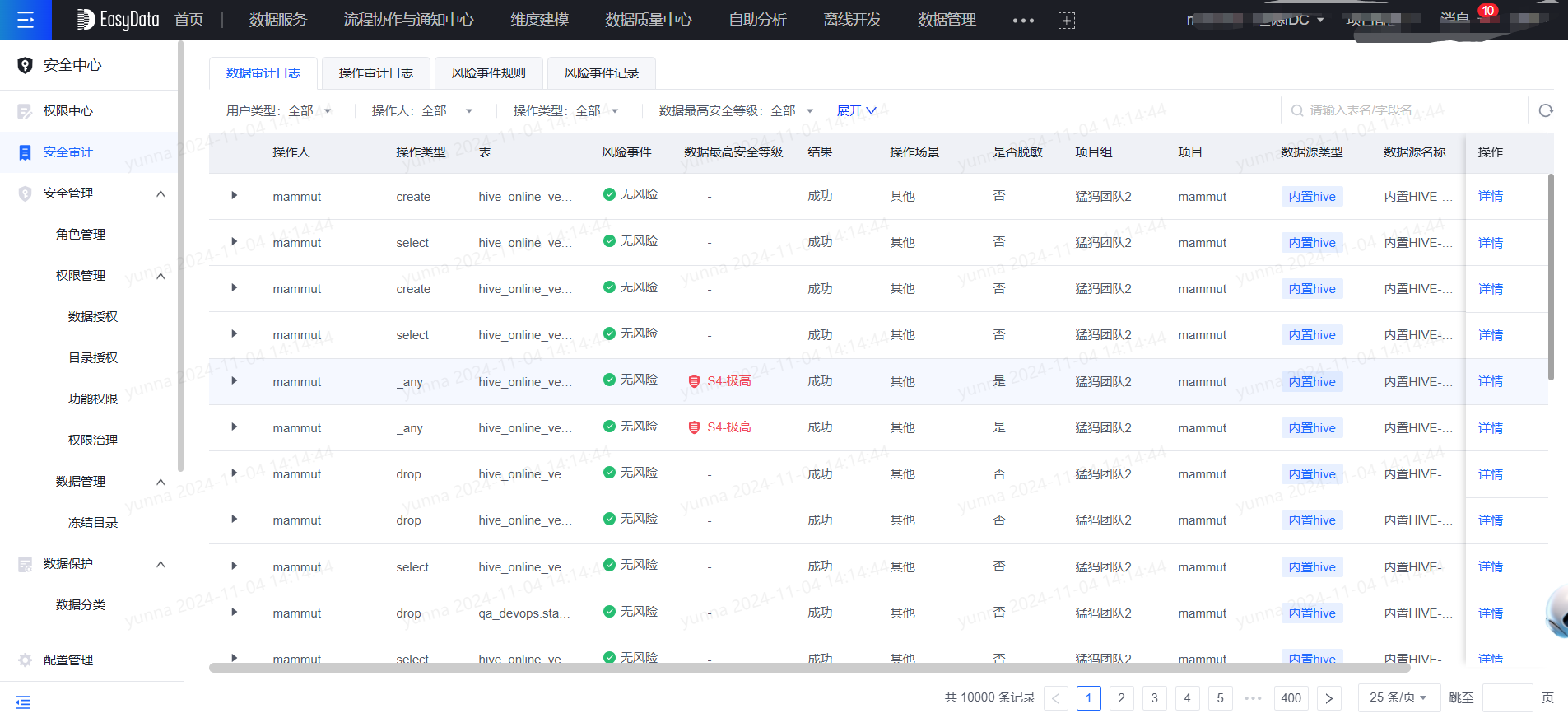Click the EasyData logo
Screen dimensions: 1568x718
pos(118,20)
